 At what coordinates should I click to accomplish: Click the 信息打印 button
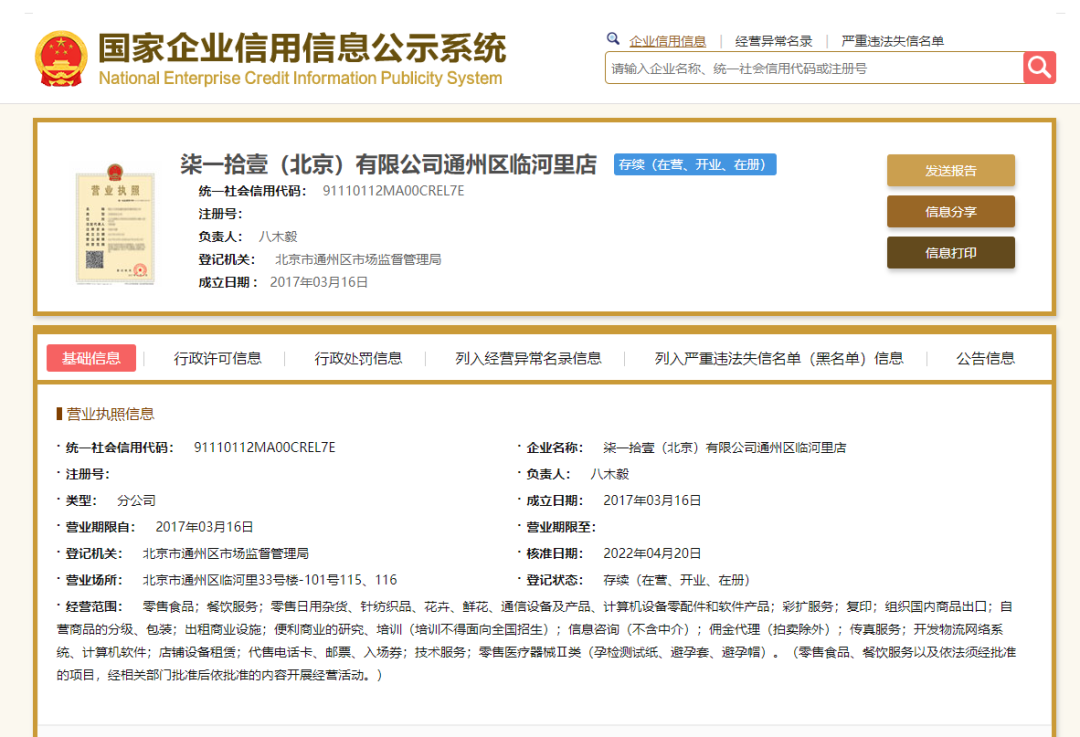(x=951, y=253)
